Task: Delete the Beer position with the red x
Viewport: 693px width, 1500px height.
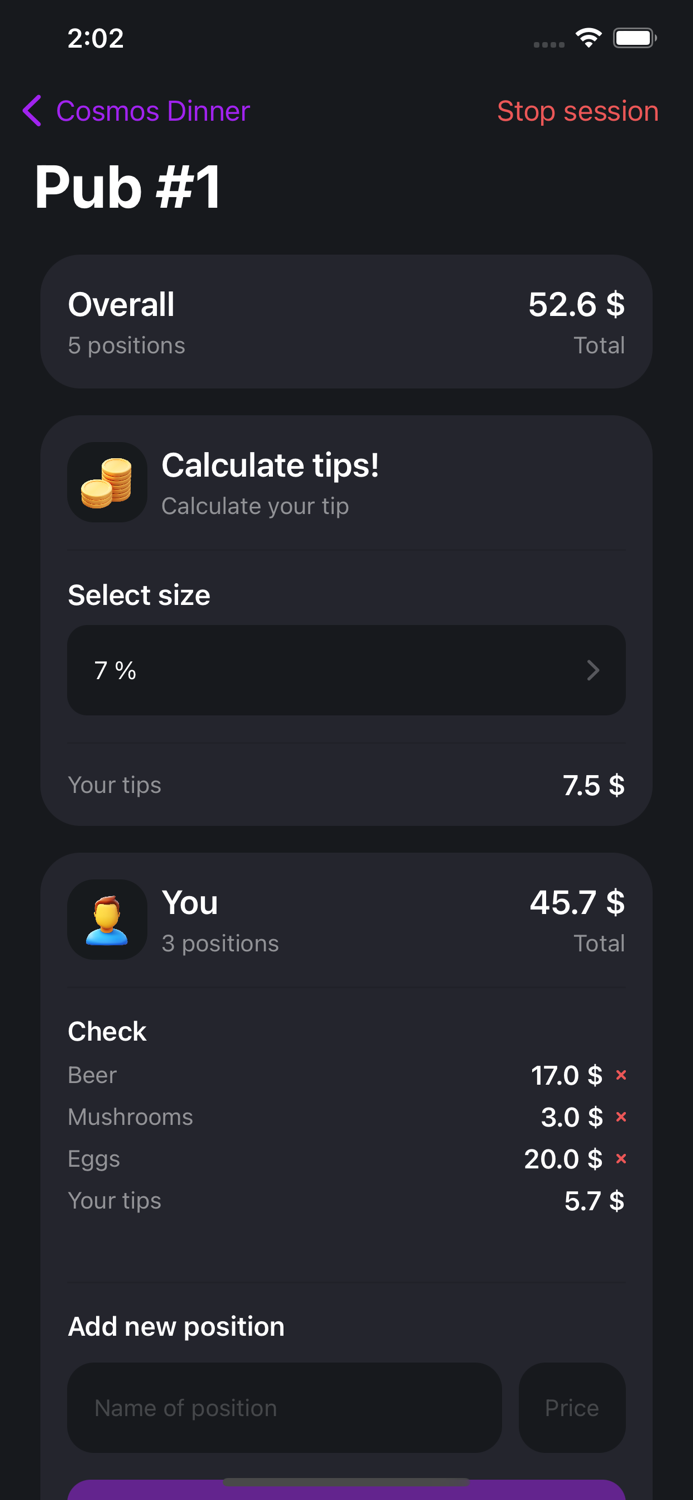Action: (x=621, y=1075)
